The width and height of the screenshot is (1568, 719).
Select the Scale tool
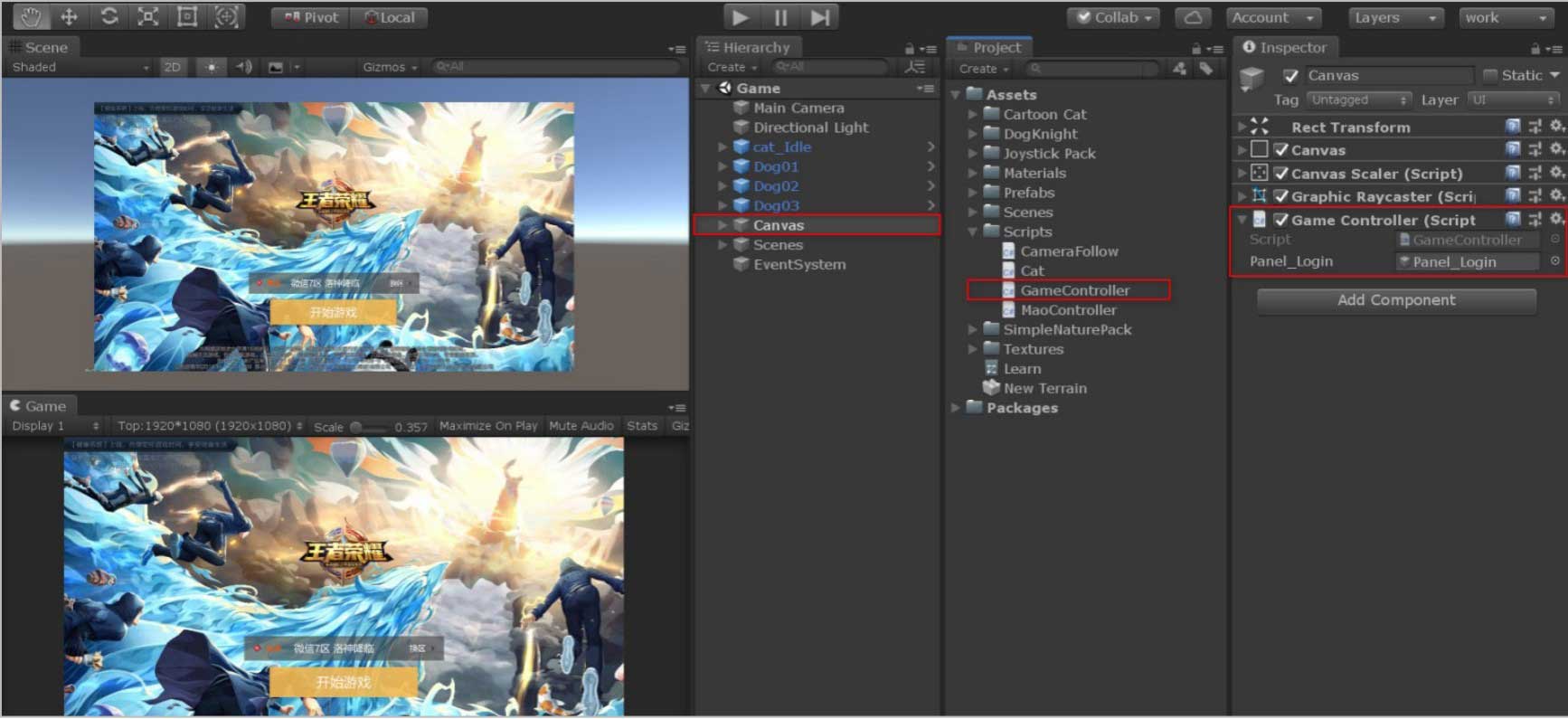tap(147, 16)
